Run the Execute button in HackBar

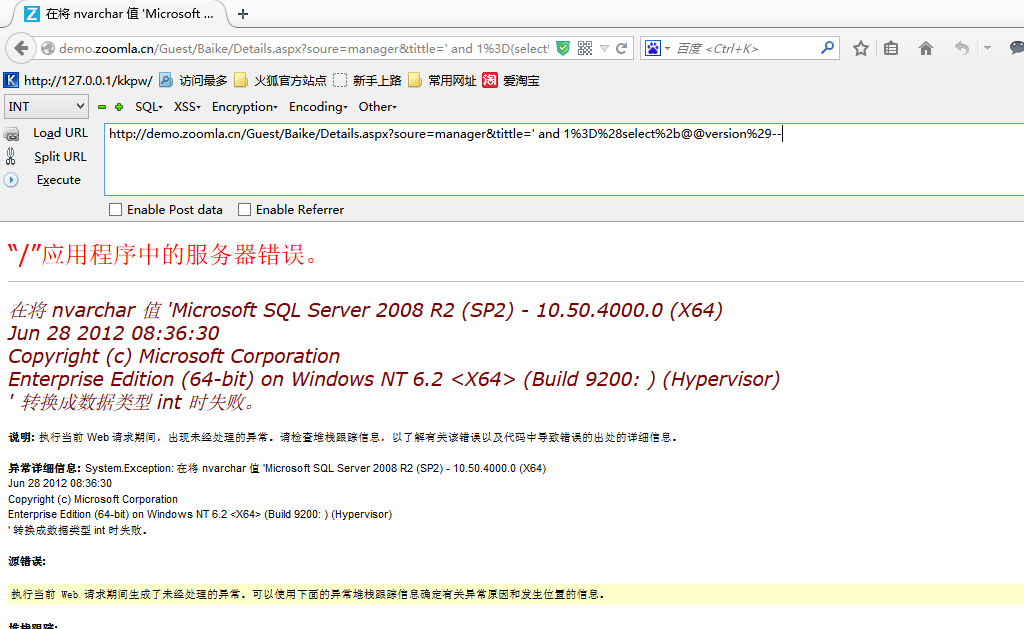[x=59, y=180]
